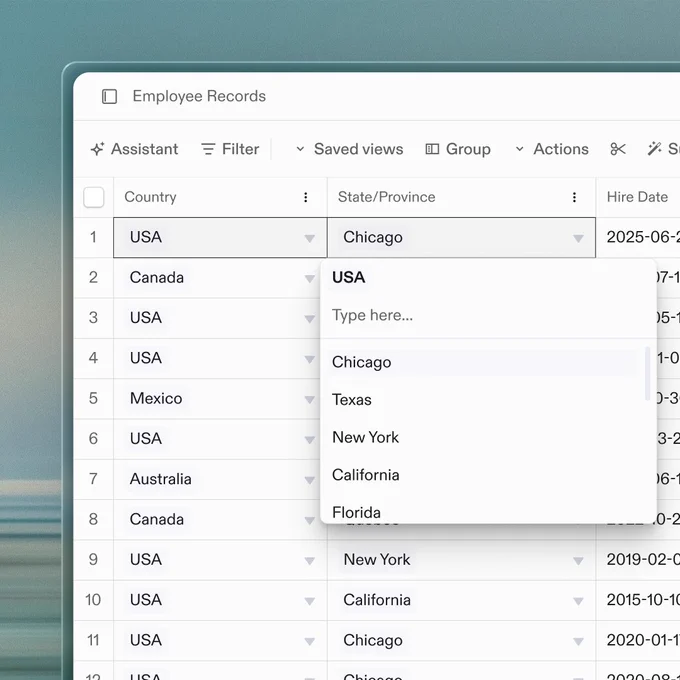Screen dimensions: 680x680
Task: Open Country dropdown arrow in row 1
Action: coord(310,238)
